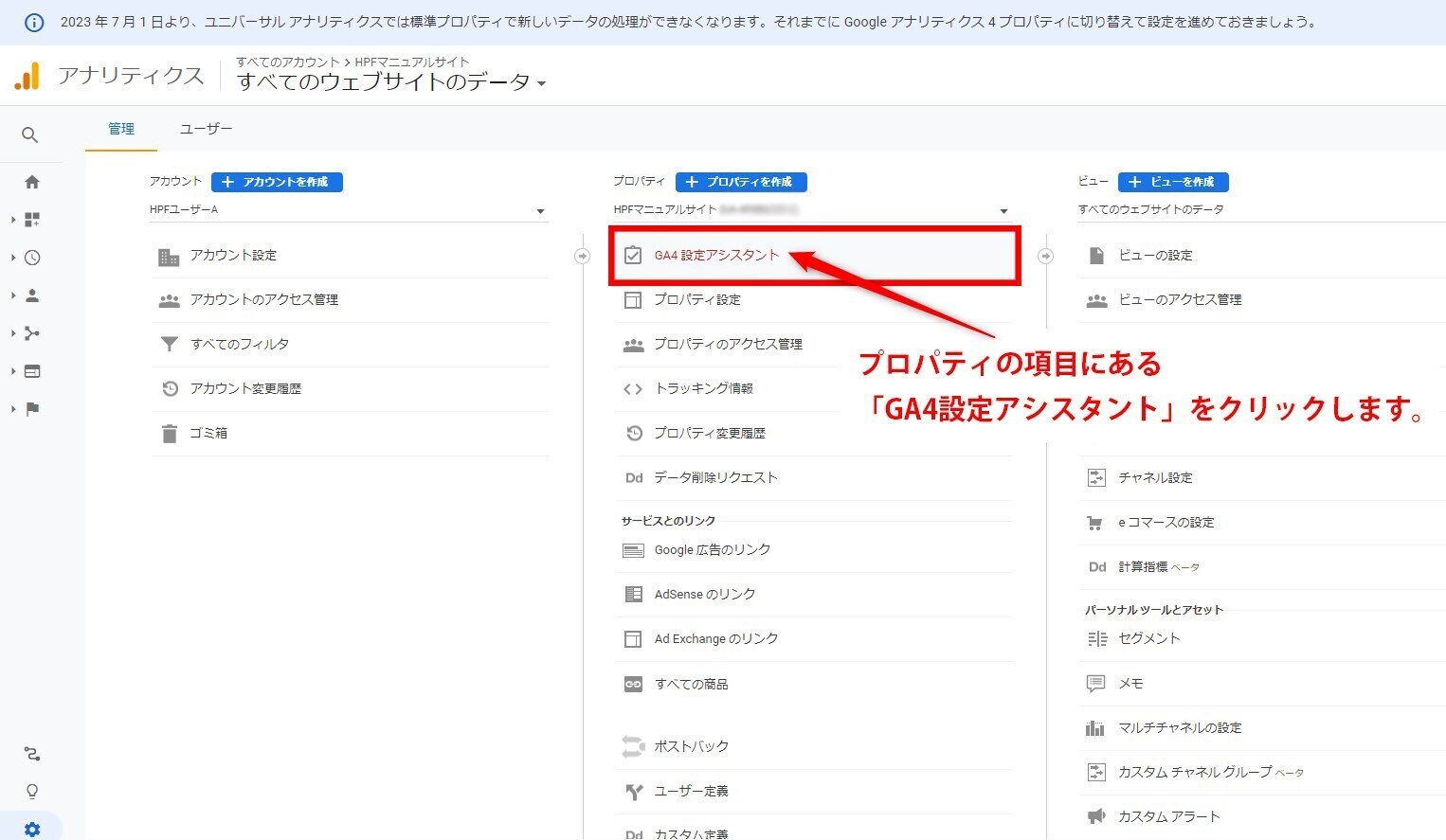Click people icon beside アカウントのアクセス管理

coord(169,300)
